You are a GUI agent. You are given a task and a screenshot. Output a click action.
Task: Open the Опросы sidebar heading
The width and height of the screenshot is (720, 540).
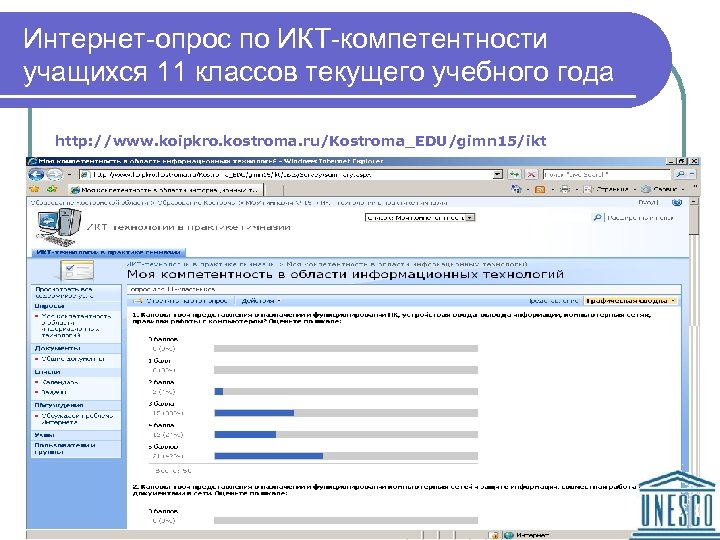[x=49, y=306]
